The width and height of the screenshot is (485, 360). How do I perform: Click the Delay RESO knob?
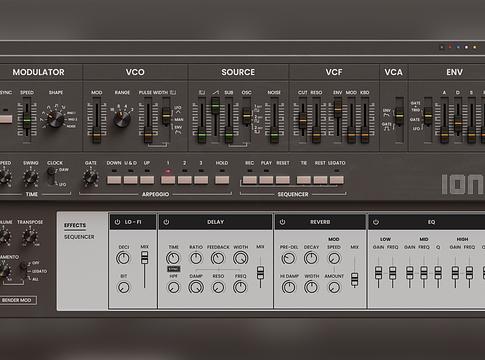pos(218,287)
